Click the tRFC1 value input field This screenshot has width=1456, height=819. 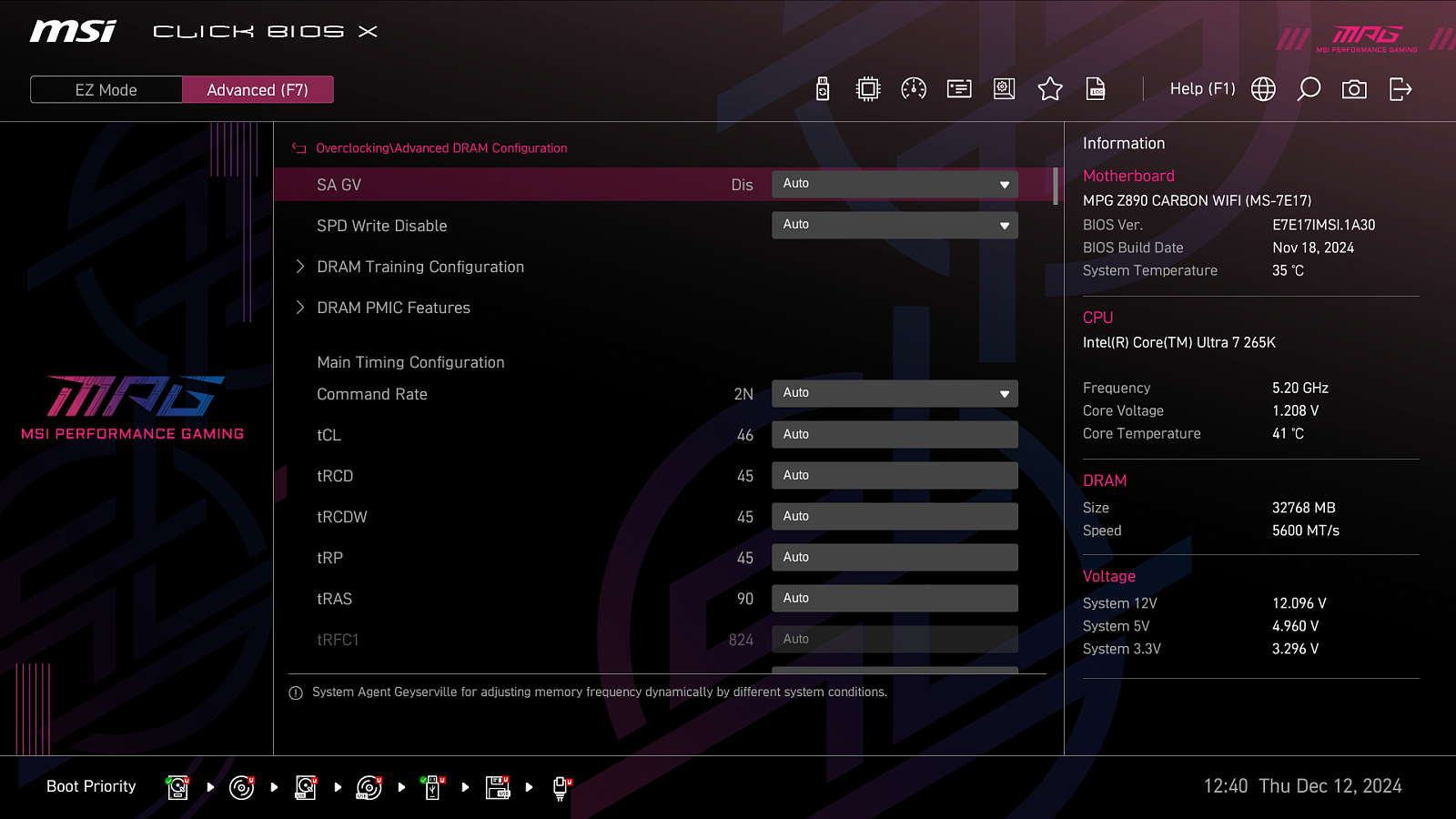[895, 640]
